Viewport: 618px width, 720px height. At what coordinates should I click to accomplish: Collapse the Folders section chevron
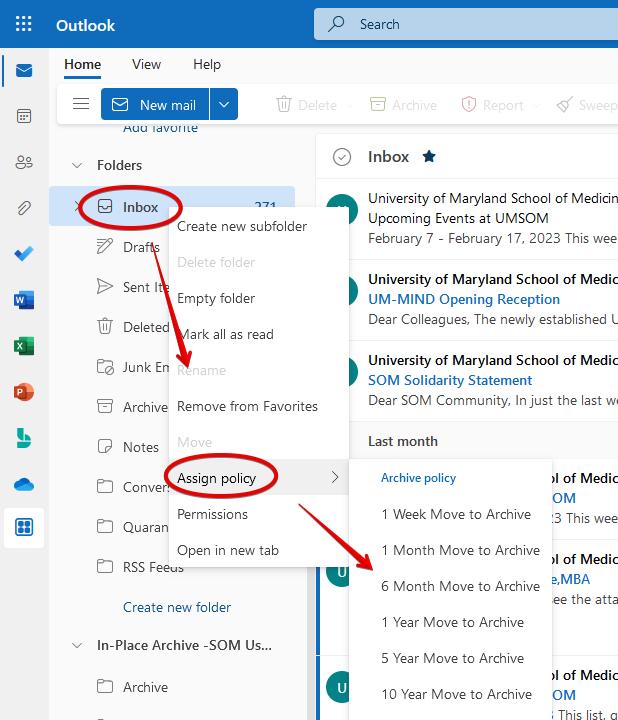[x=77, y=166]
